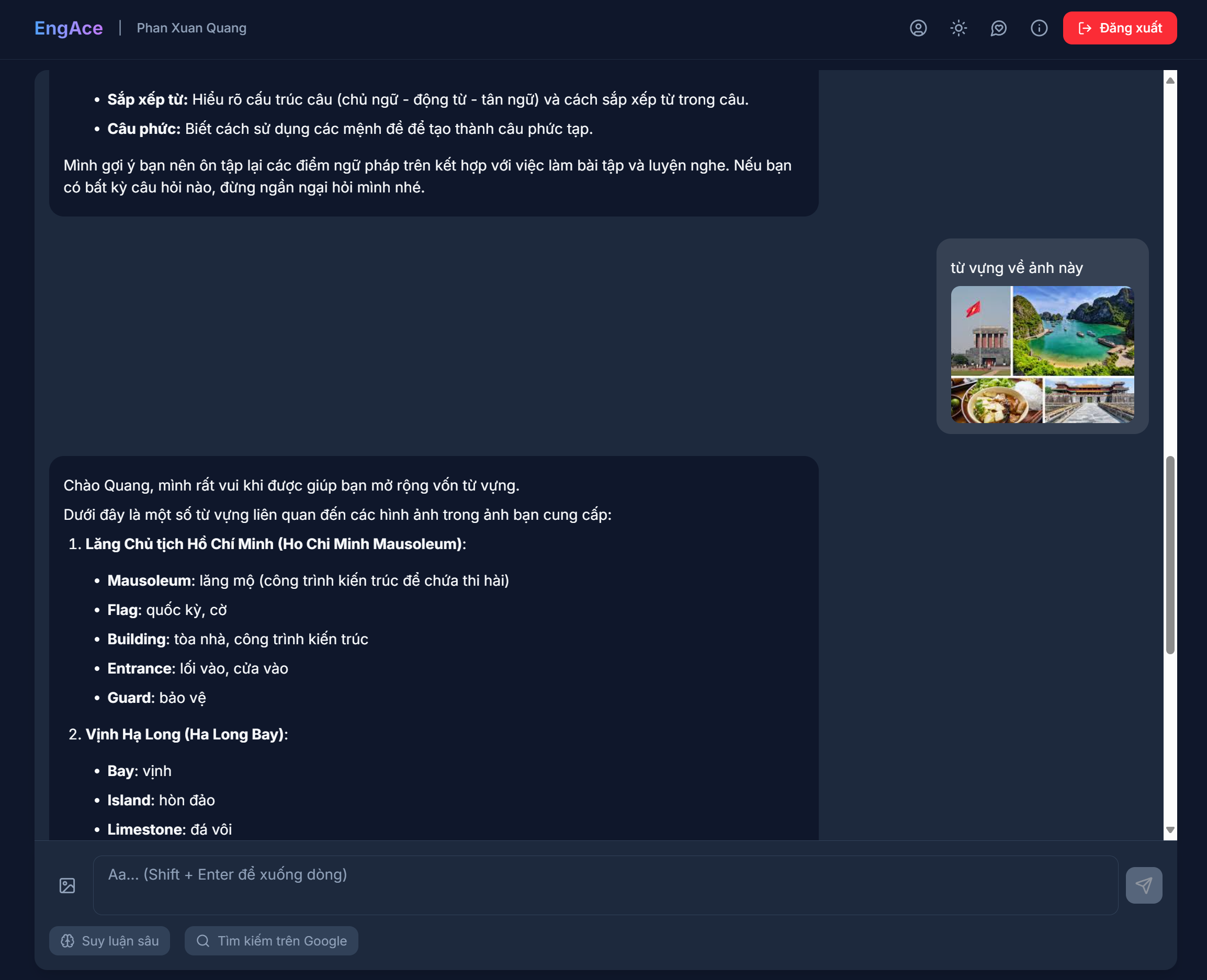Image resolution: width=1207 pixels, height=980 pixels.
Task: Click the magnifier icon on Google search
Action: point(203,940)
